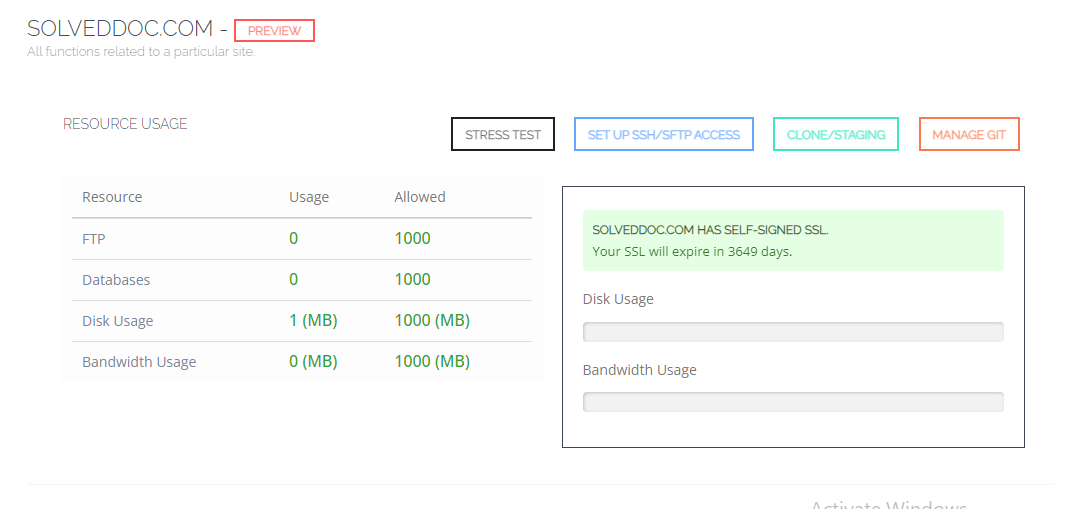
Task: Select the FTP row label
Action: click(x=94, y=239)
